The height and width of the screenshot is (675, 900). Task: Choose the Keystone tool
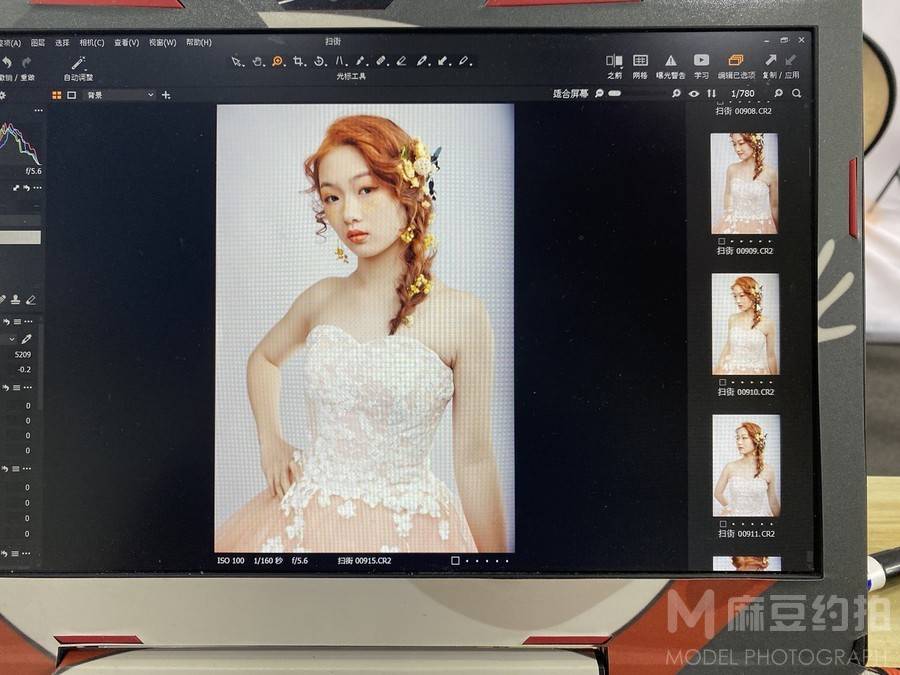341,61
